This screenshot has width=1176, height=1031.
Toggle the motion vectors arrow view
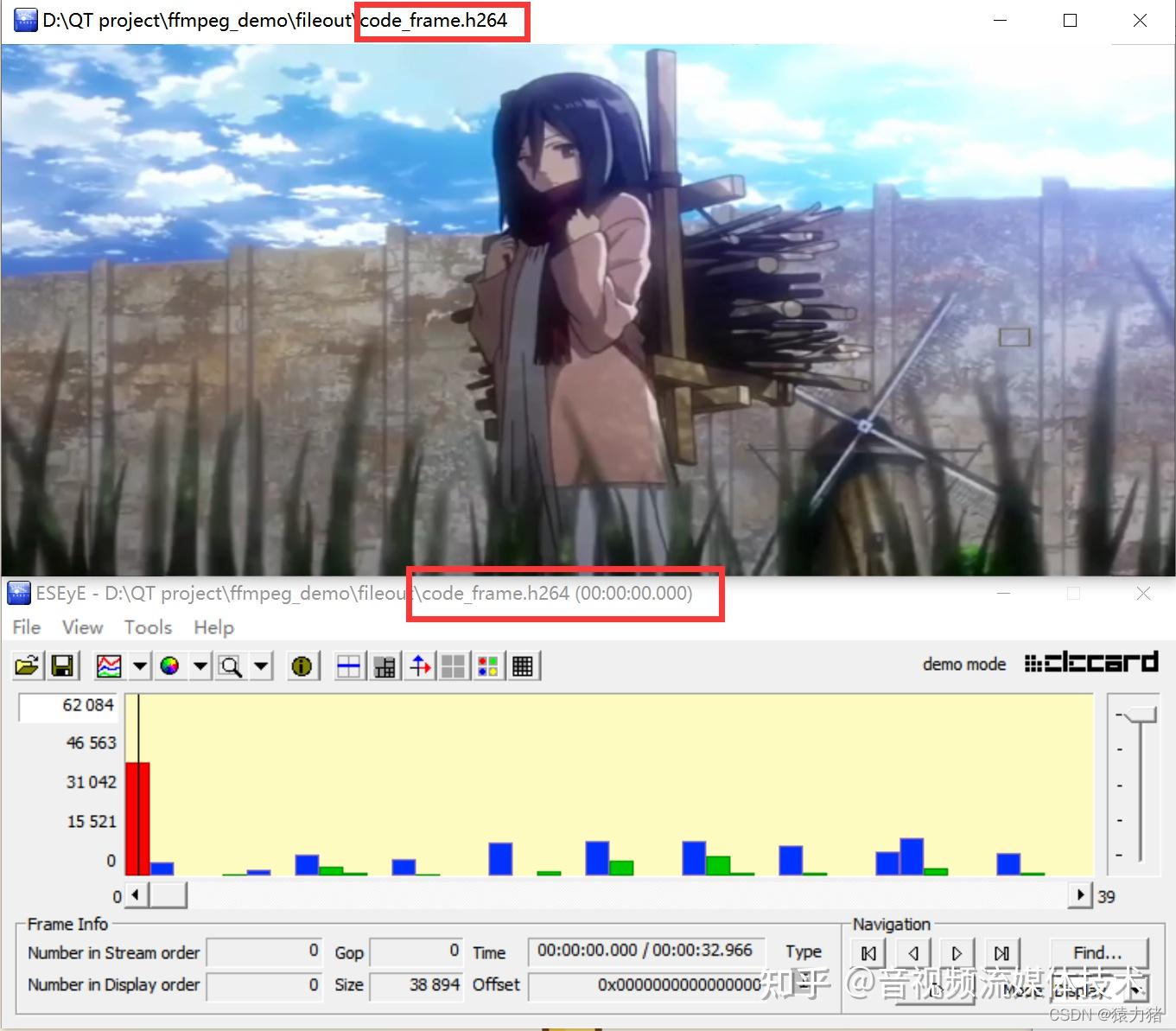coord(420,665)
